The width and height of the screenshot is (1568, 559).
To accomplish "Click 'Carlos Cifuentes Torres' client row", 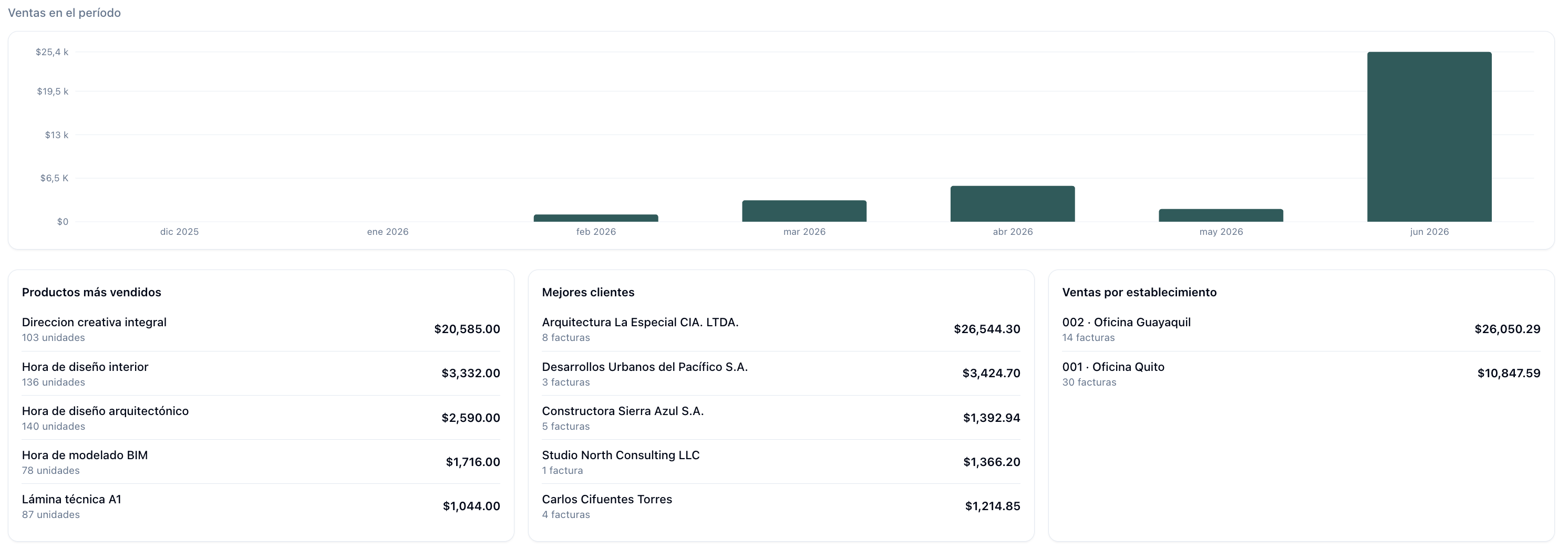I will tap(781, 506).
